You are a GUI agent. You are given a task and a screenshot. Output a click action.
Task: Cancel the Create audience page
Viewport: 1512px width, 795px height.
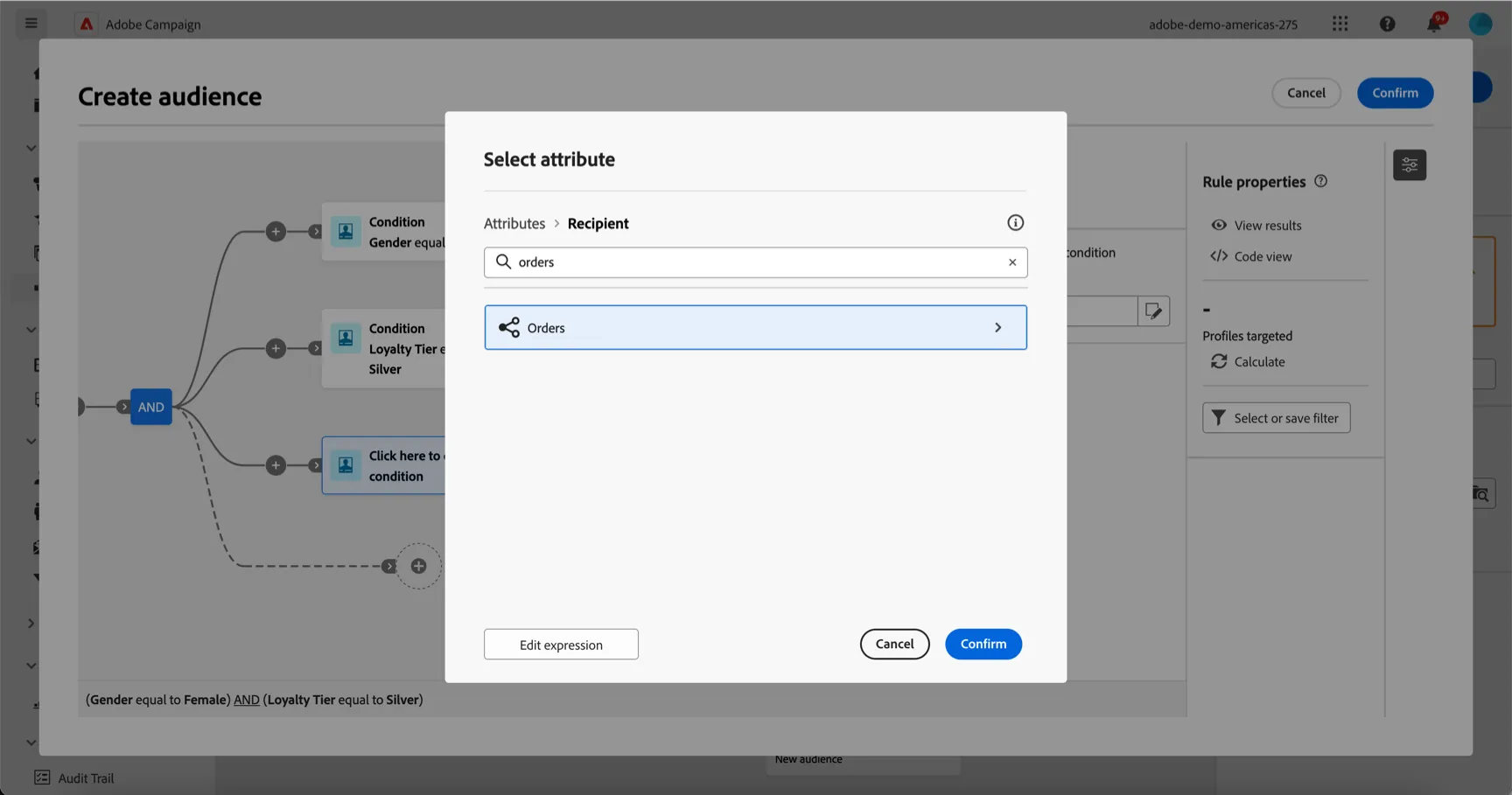click(1305, 93)
